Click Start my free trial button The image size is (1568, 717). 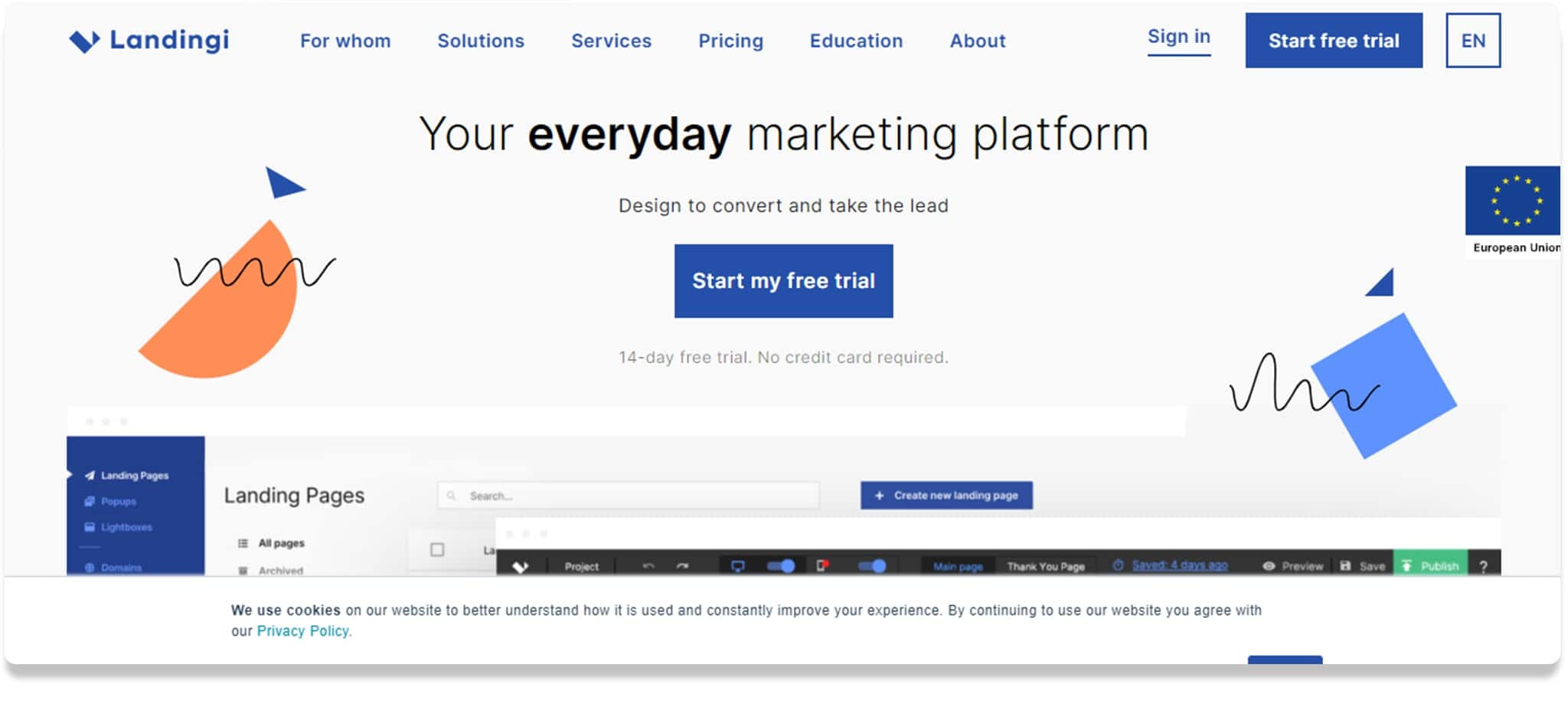click(783, 281)
